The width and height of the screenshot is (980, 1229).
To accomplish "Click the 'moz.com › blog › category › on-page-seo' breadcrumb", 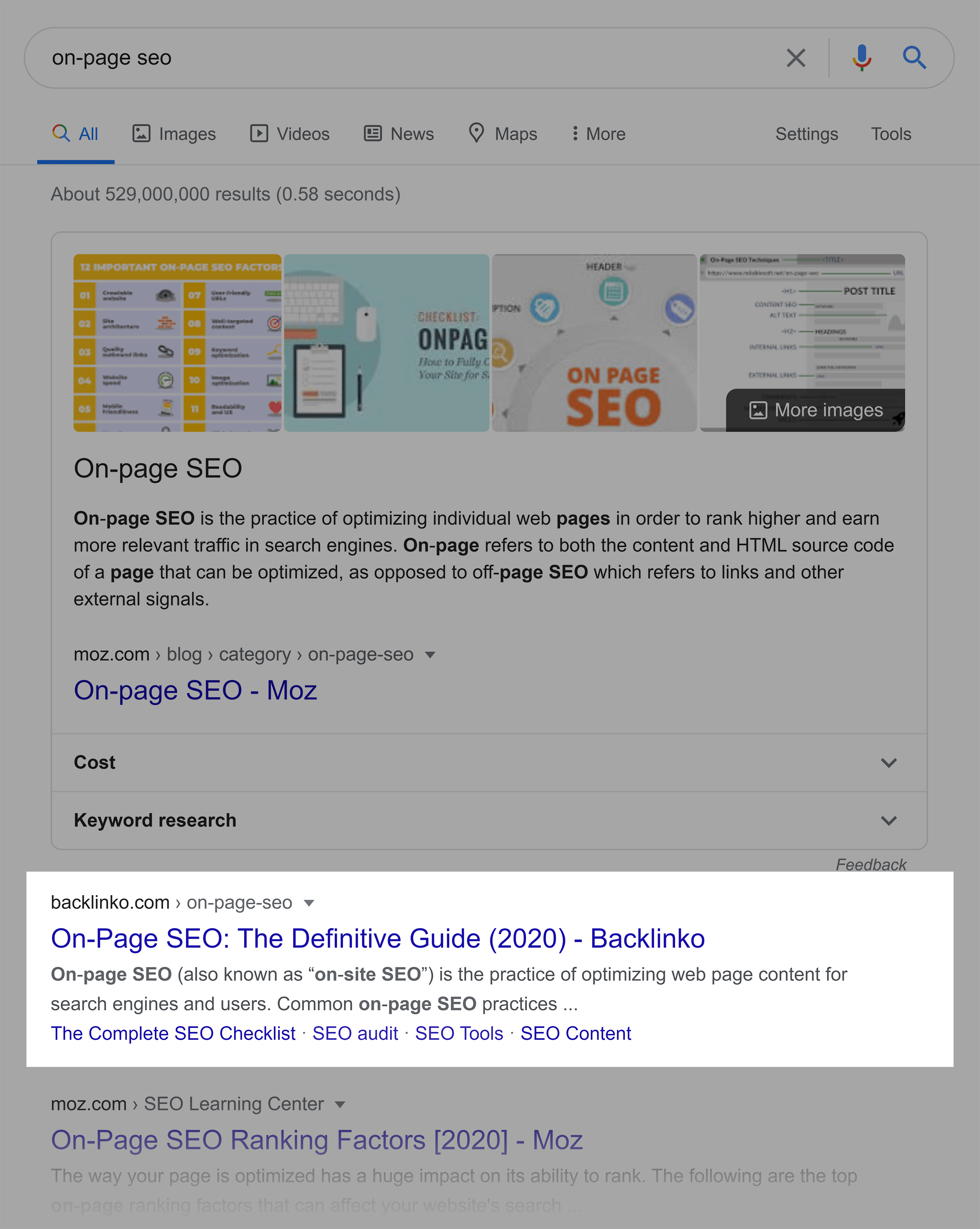I will (x=243, y=654).
